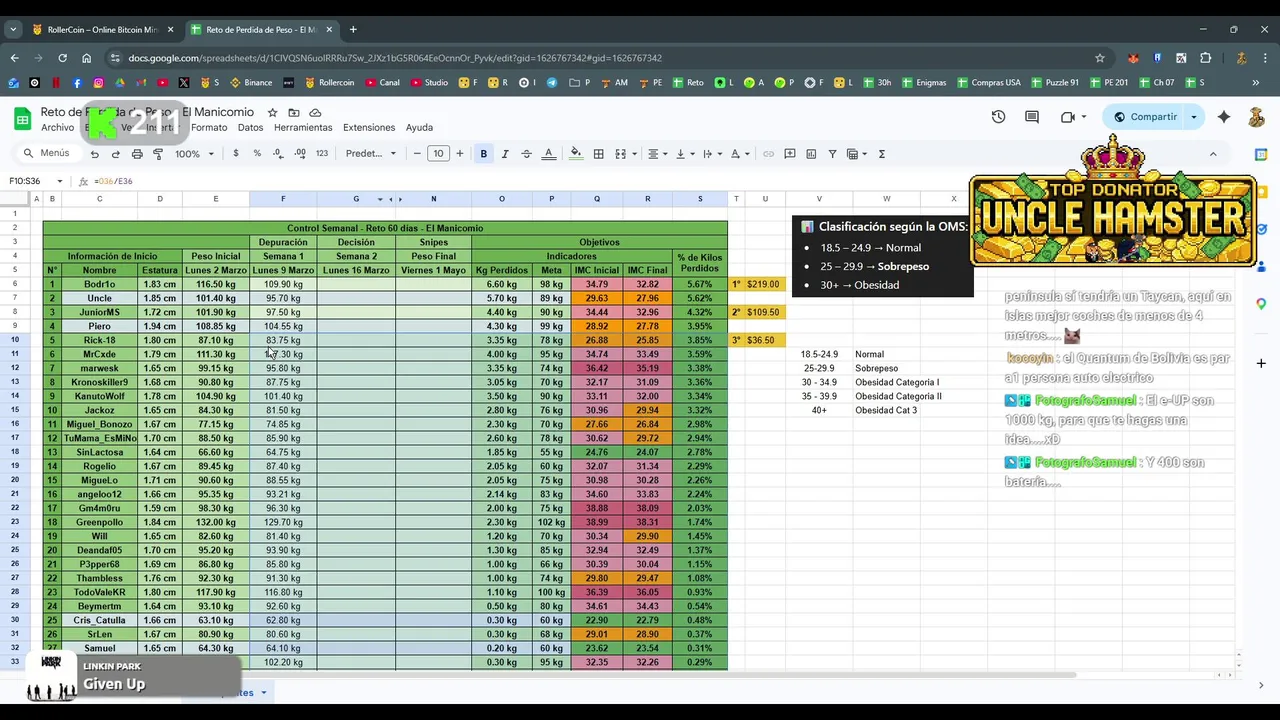Insert a comment from toolbar

(x=790, y=154)
